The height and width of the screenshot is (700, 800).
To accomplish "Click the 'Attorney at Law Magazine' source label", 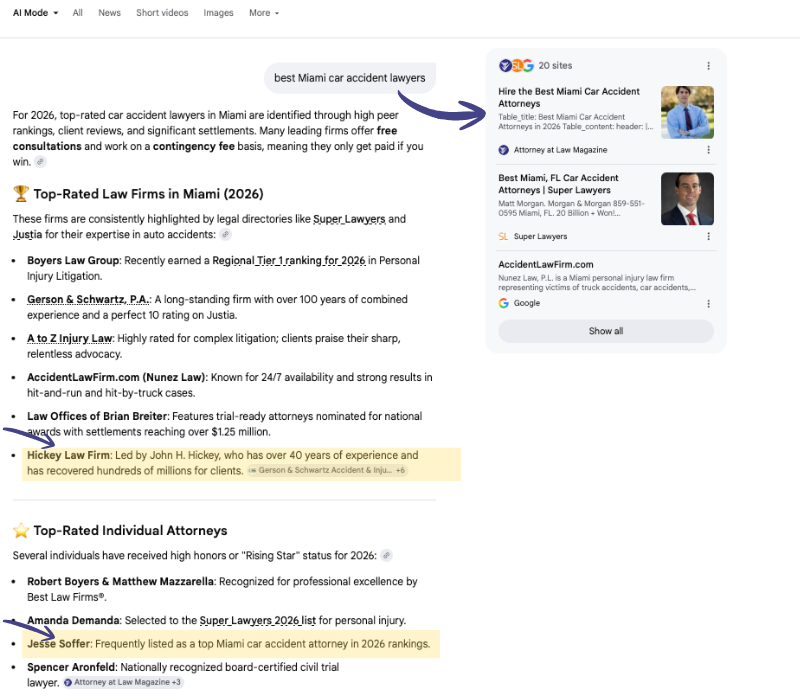I will 560,150.
